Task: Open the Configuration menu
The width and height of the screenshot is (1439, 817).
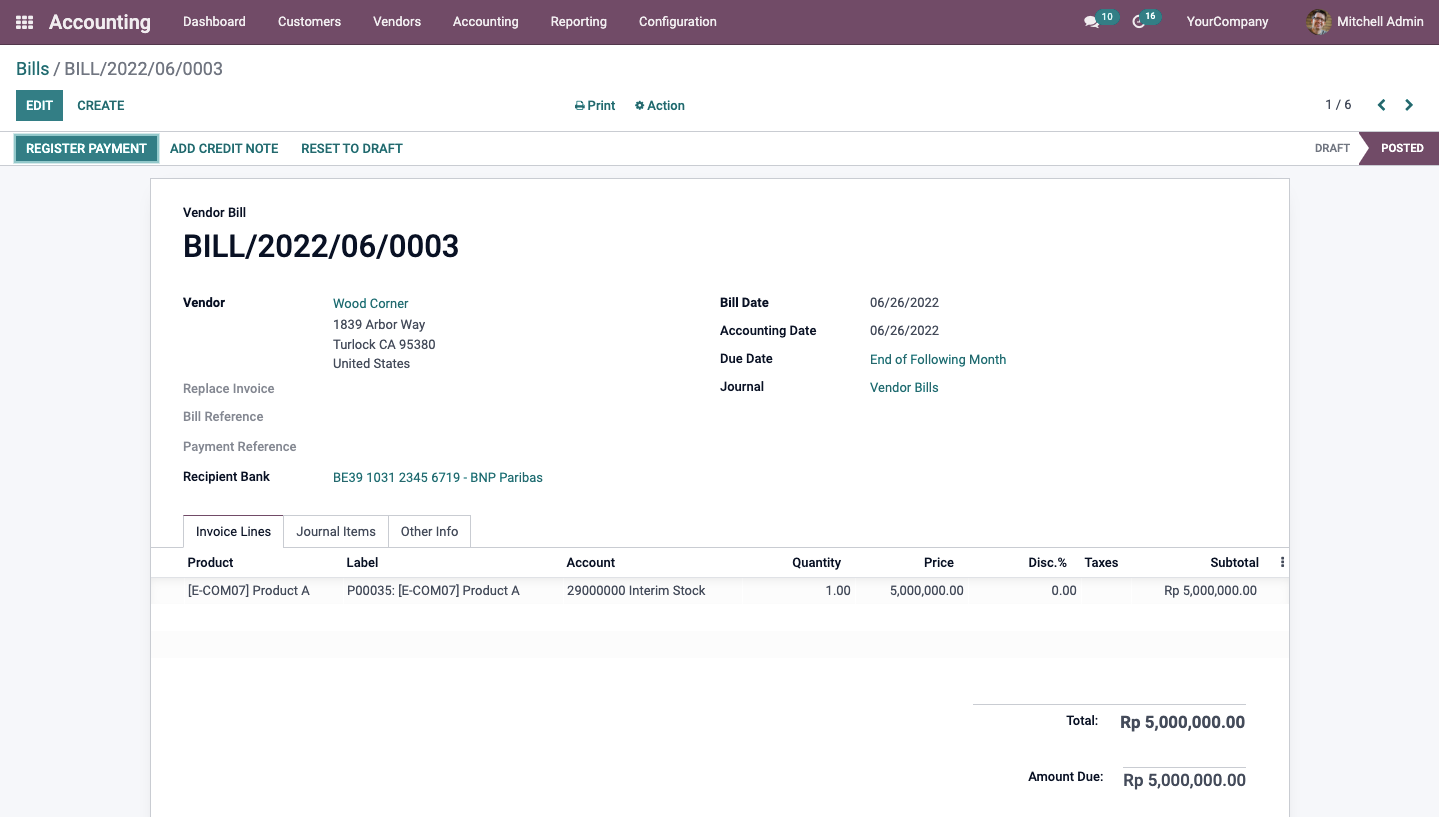Action: coord(677,22)
